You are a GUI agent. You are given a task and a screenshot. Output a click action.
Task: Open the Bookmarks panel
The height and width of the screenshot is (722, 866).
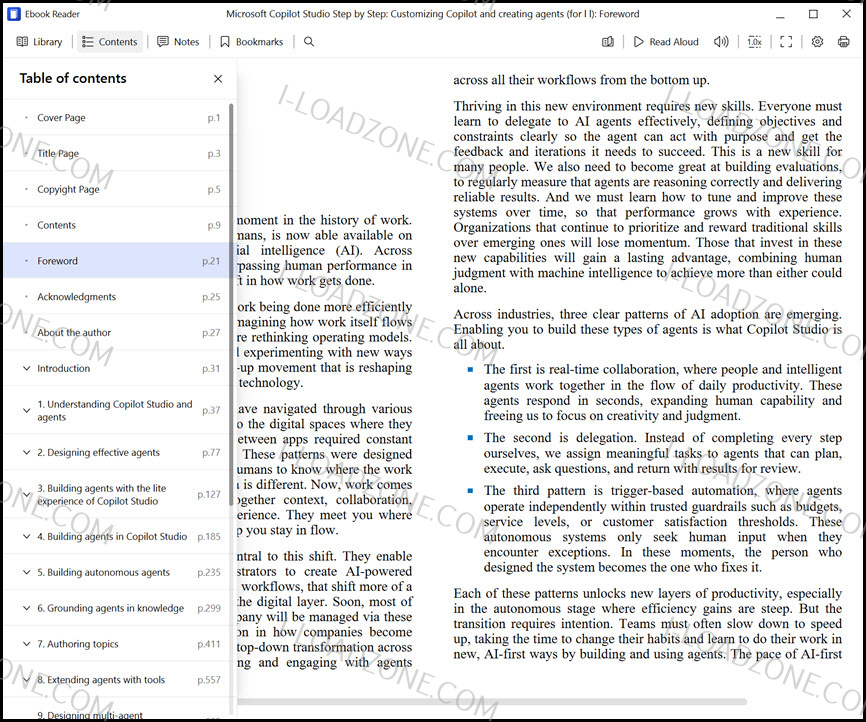252,41
